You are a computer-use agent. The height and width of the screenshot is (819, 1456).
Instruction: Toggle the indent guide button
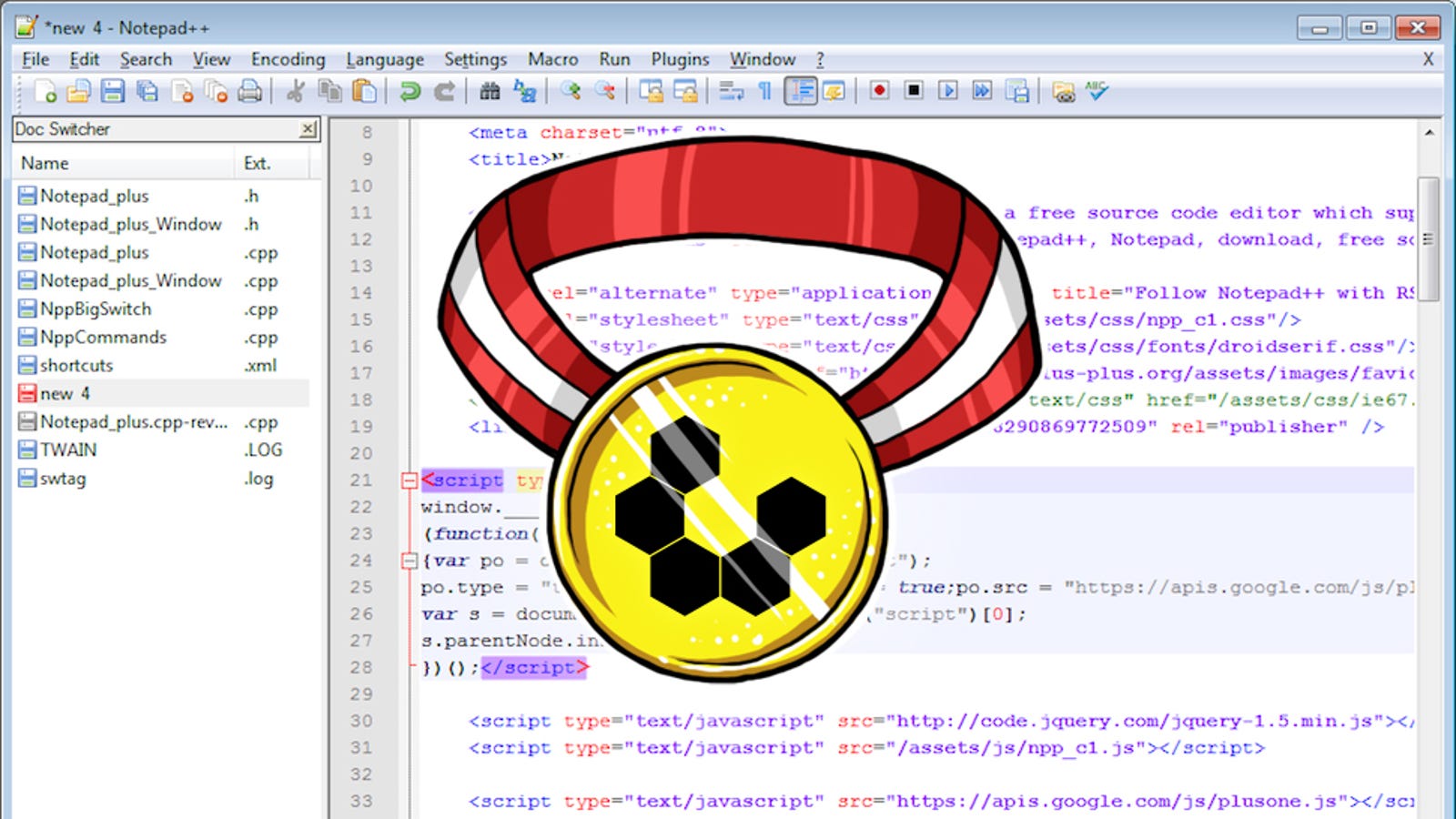coord(801,91)
